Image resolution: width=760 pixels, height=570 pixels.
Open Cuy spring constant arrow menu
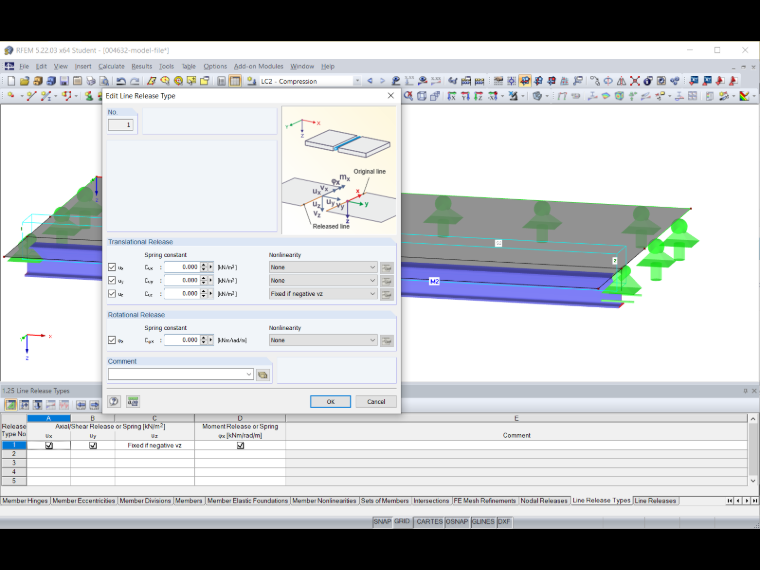coord(210,280)
